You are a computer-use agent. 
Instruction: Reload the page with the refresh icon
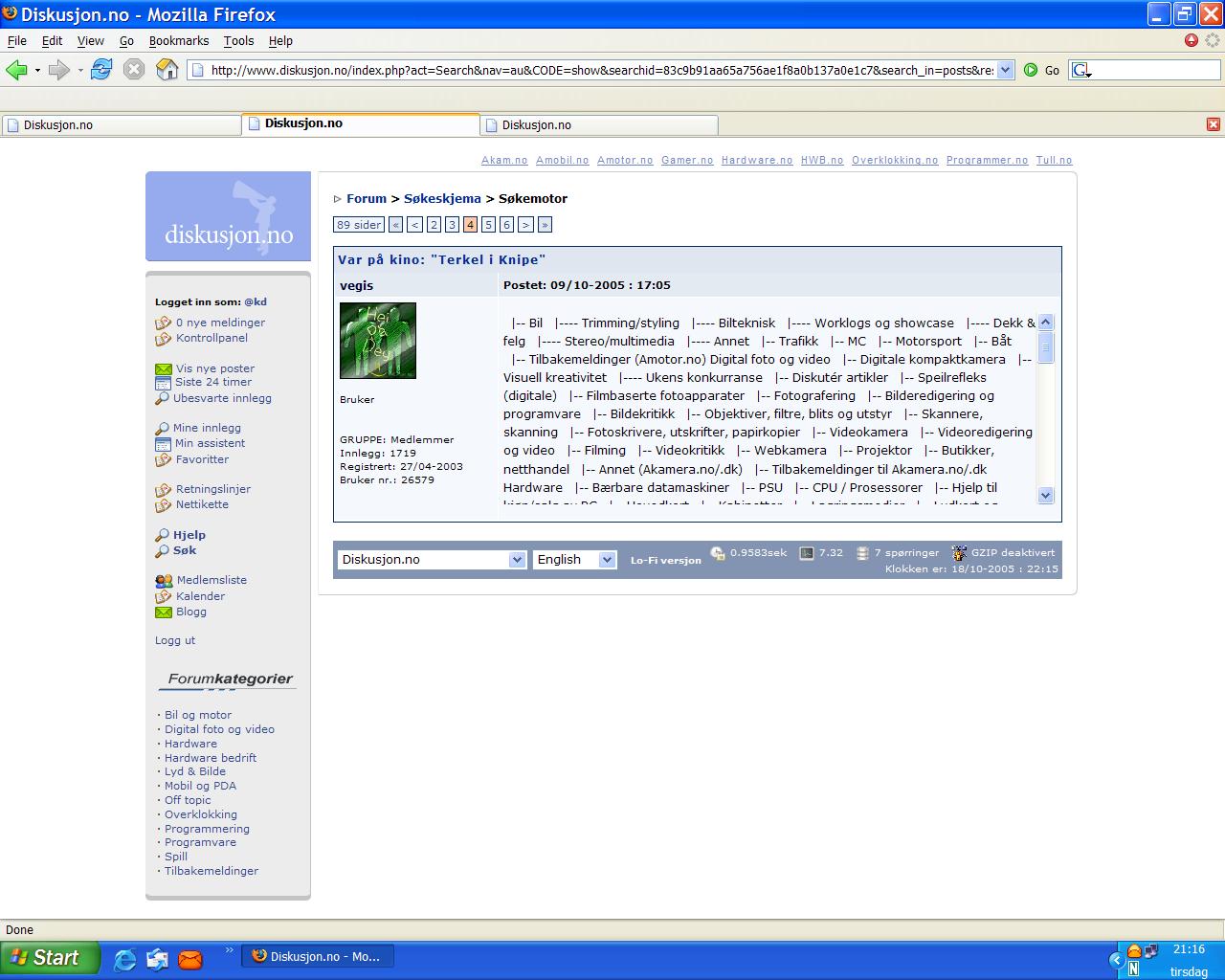coord(101,69)
